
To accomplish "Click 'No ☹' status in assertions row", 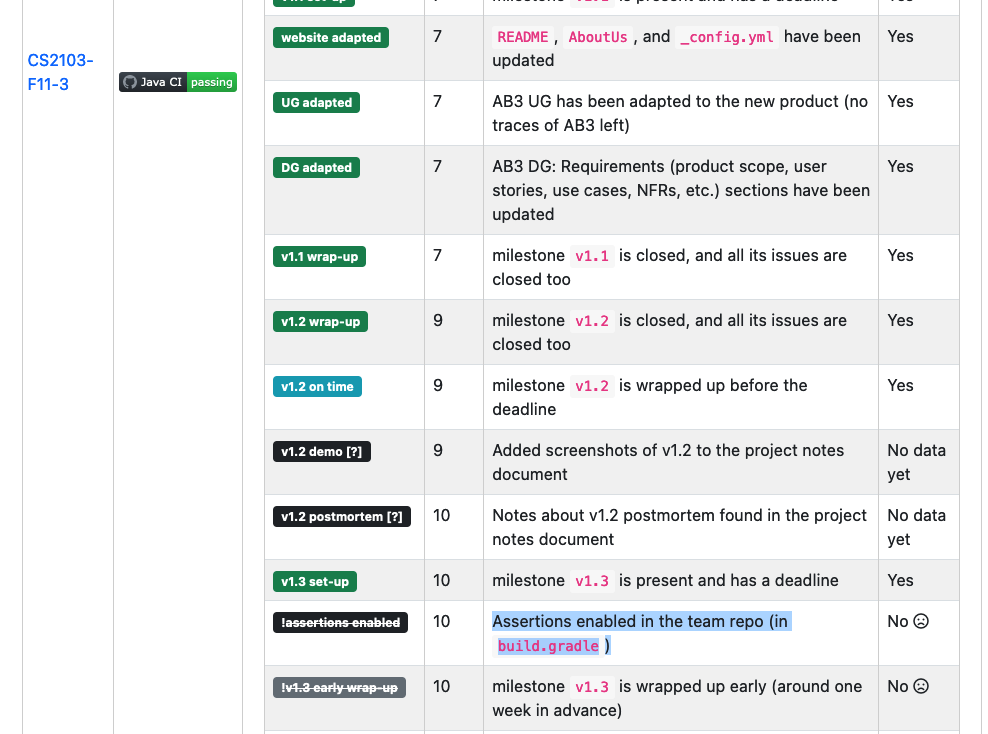I will tap(908, 621).
